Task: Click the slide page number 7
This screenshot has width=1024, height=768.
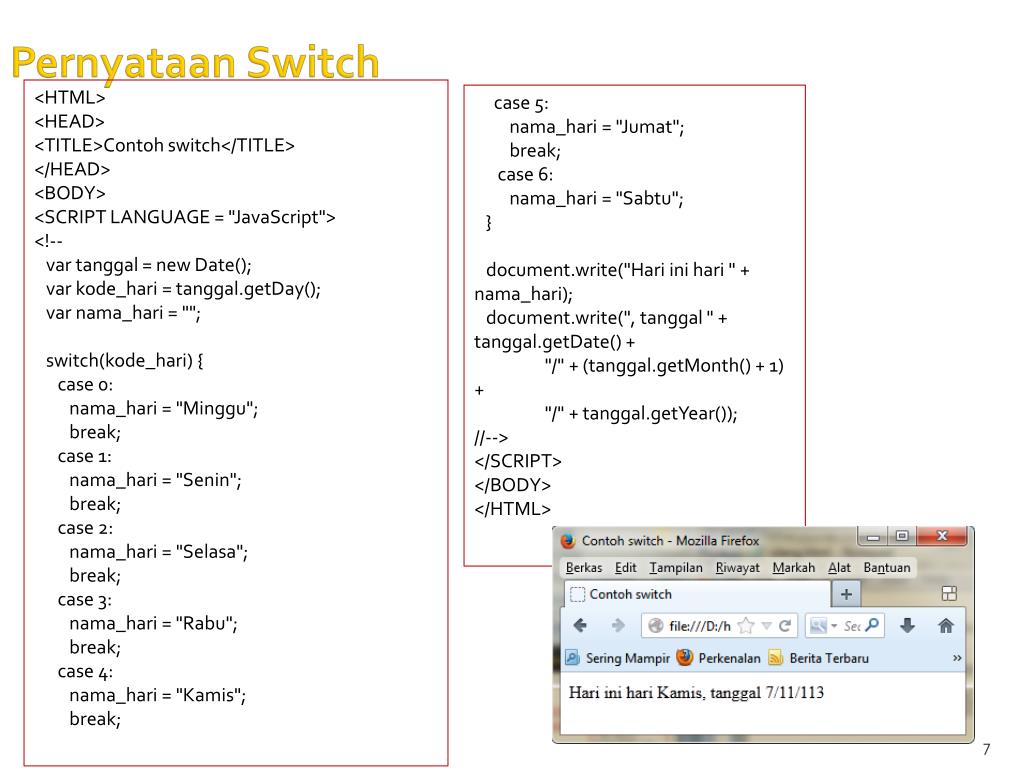Action: tap(986, 750)
